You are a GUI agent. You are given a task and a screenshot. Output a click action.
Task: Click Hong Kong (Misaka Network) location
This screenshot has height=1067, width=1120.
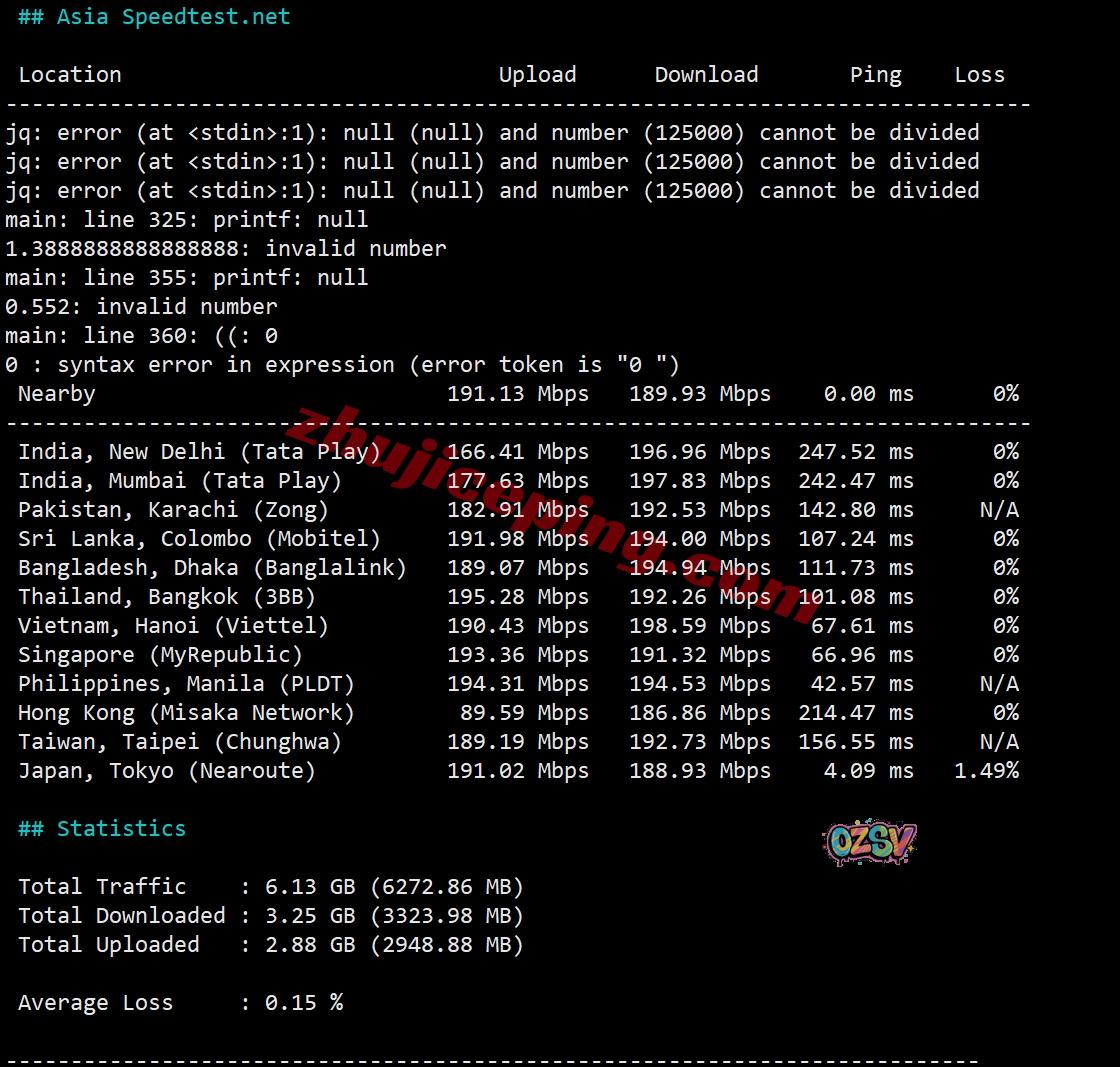(x=186, y=713)
